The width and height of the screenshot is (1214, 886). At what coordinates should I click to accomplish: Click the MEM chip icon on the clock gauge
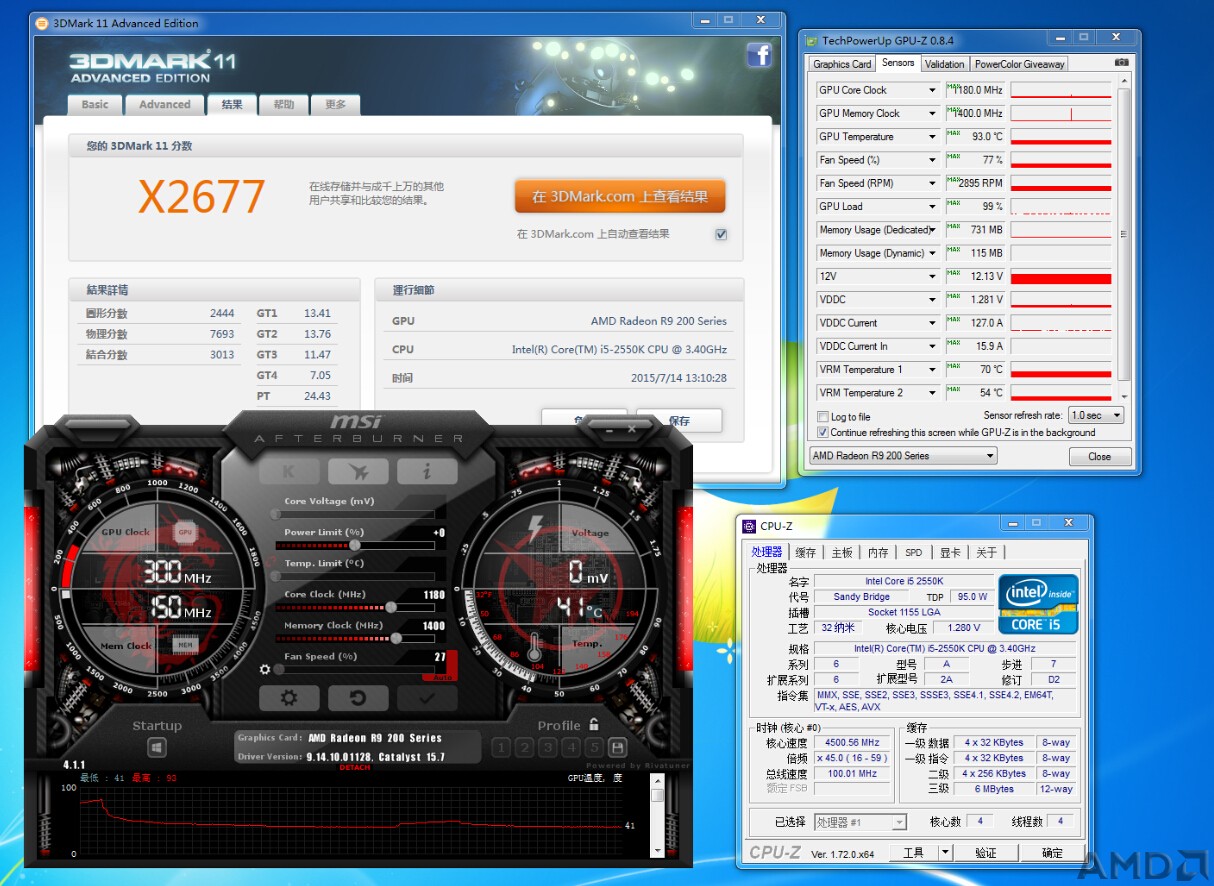185,646
